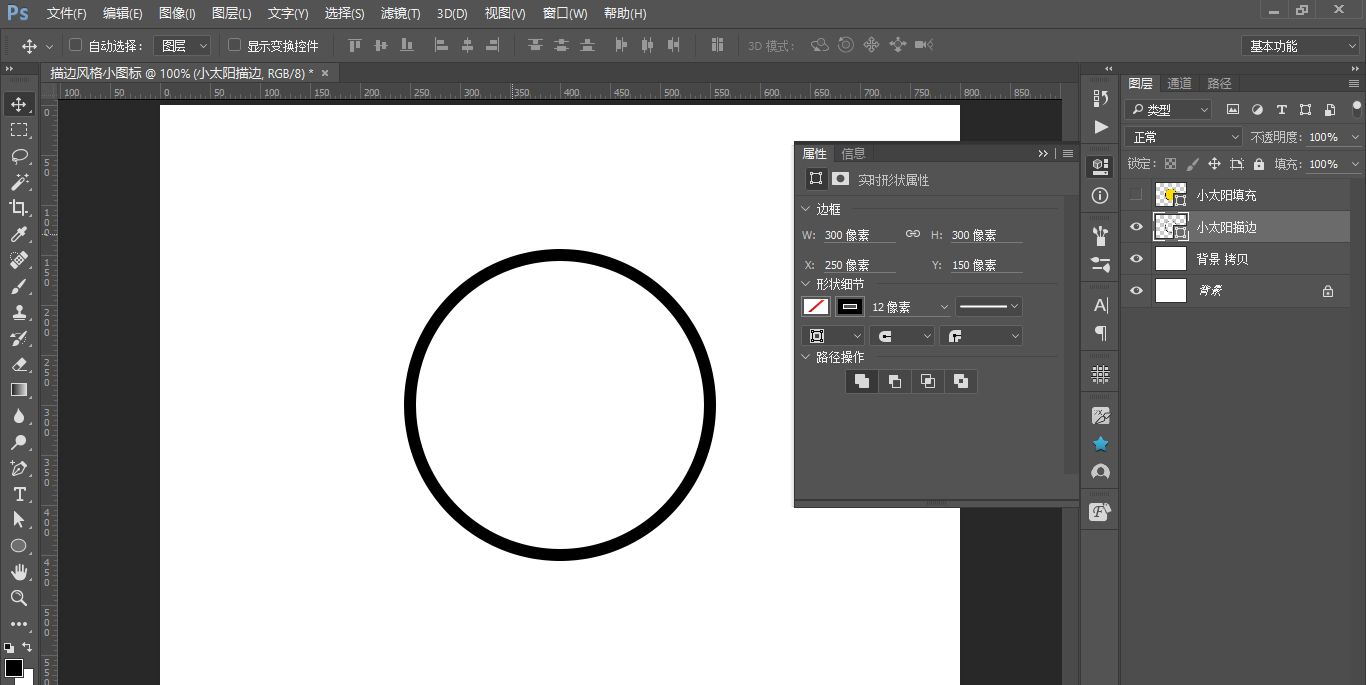Toggle the layer filter on/off switch
Screen dimensions: 1366x685
(1356, 109)
